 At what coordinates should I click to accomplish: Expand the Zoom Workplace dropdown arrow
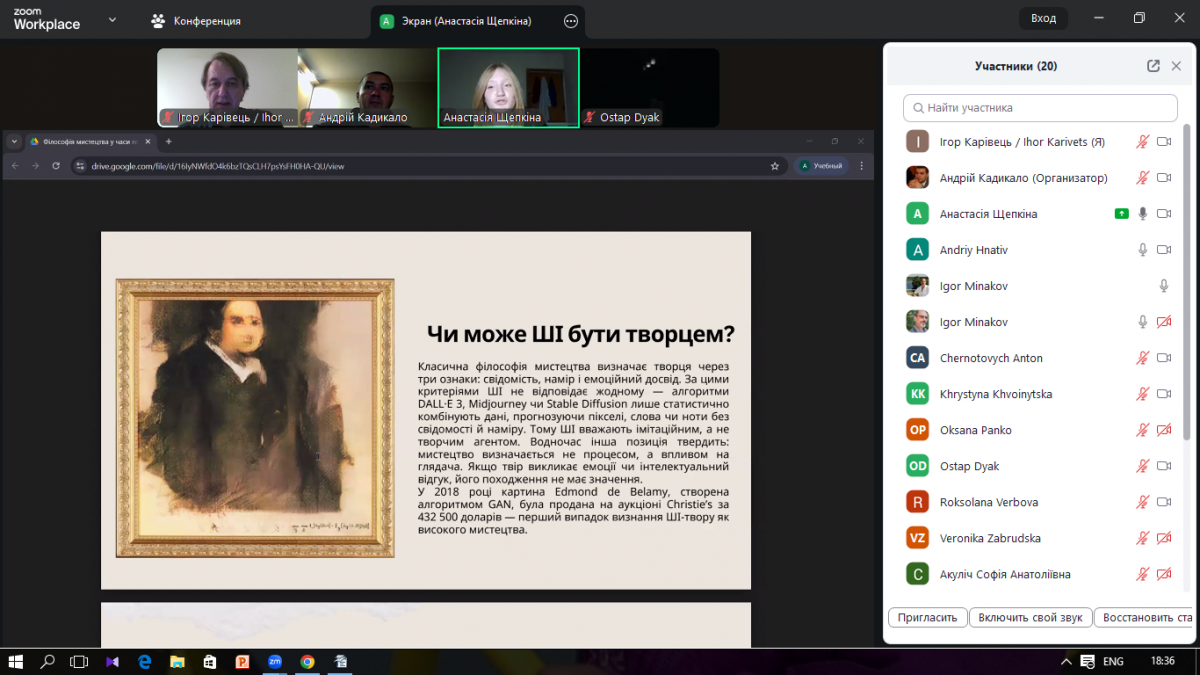point(111,20)
